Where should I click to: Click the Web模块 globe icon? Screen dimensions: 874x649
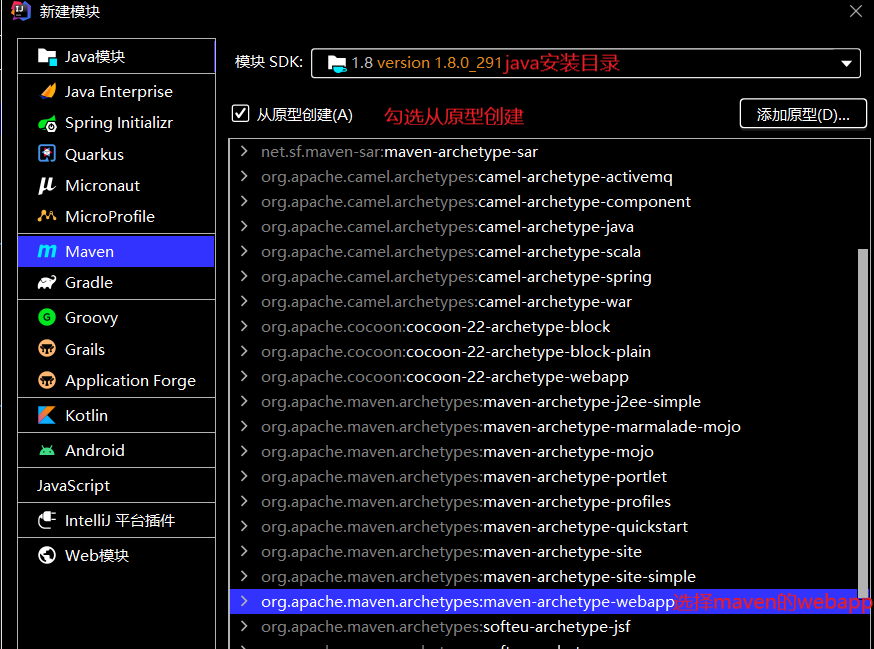coord(47,555)
